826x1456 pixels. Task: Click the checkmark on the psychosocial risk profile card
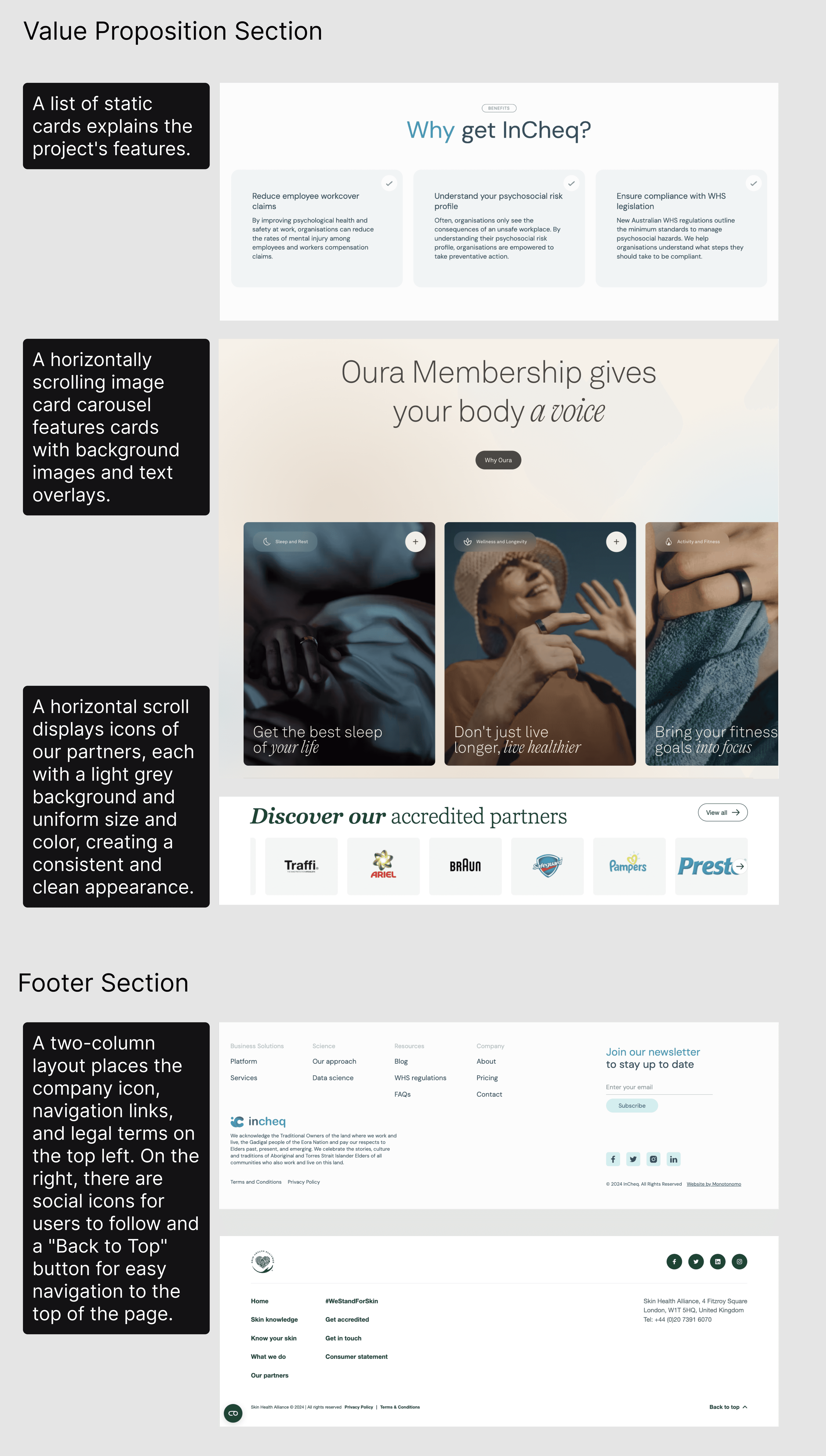pos(571,183)
